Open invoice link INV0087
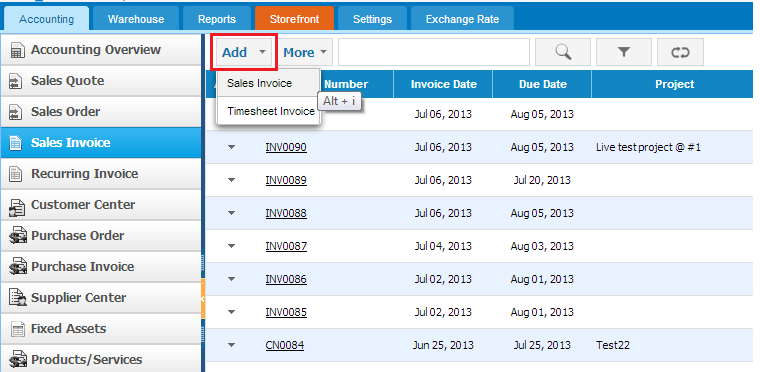This screenshot has width=760, height=372. click(286, 246)
